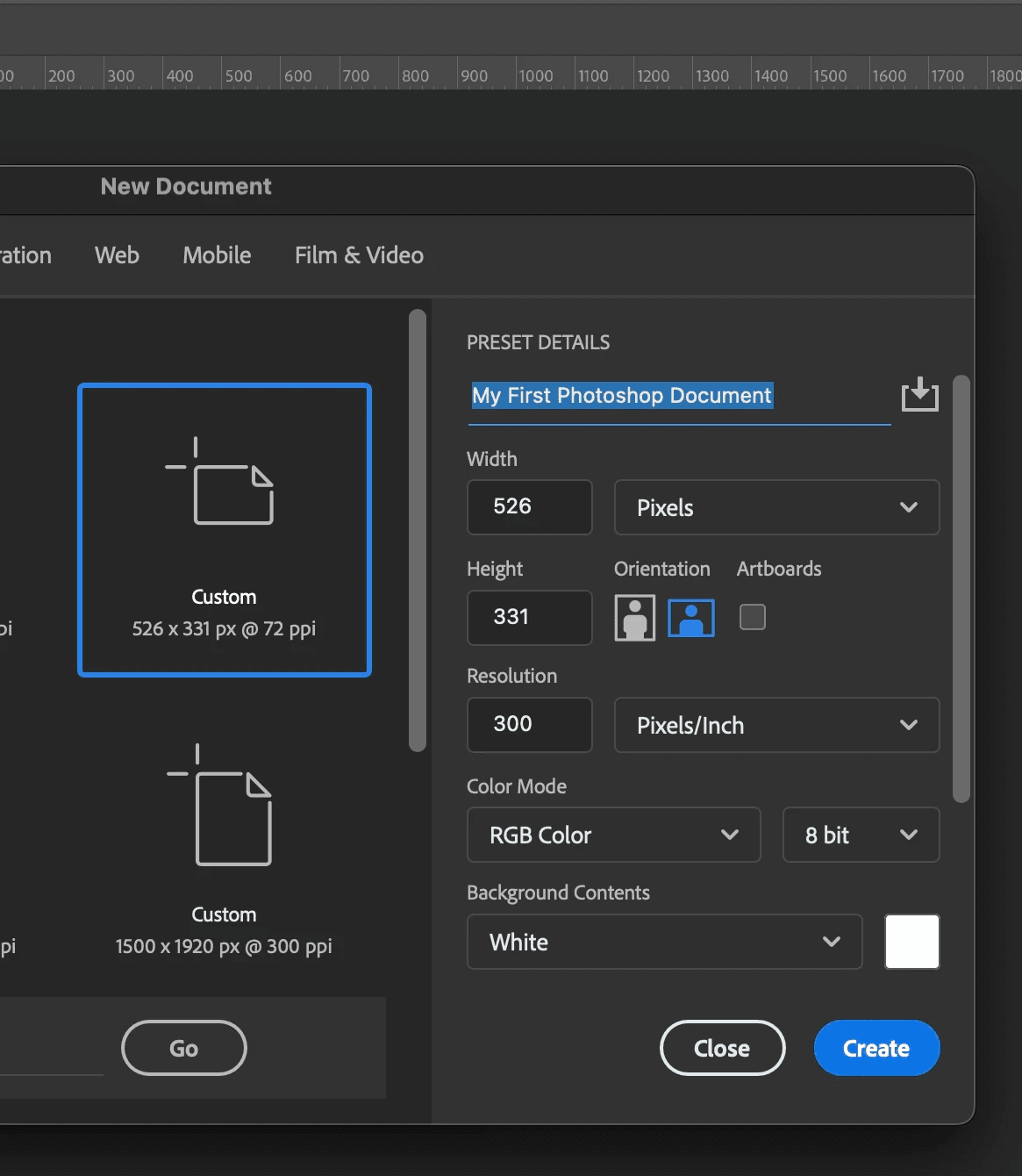Click the document name field

679,397
